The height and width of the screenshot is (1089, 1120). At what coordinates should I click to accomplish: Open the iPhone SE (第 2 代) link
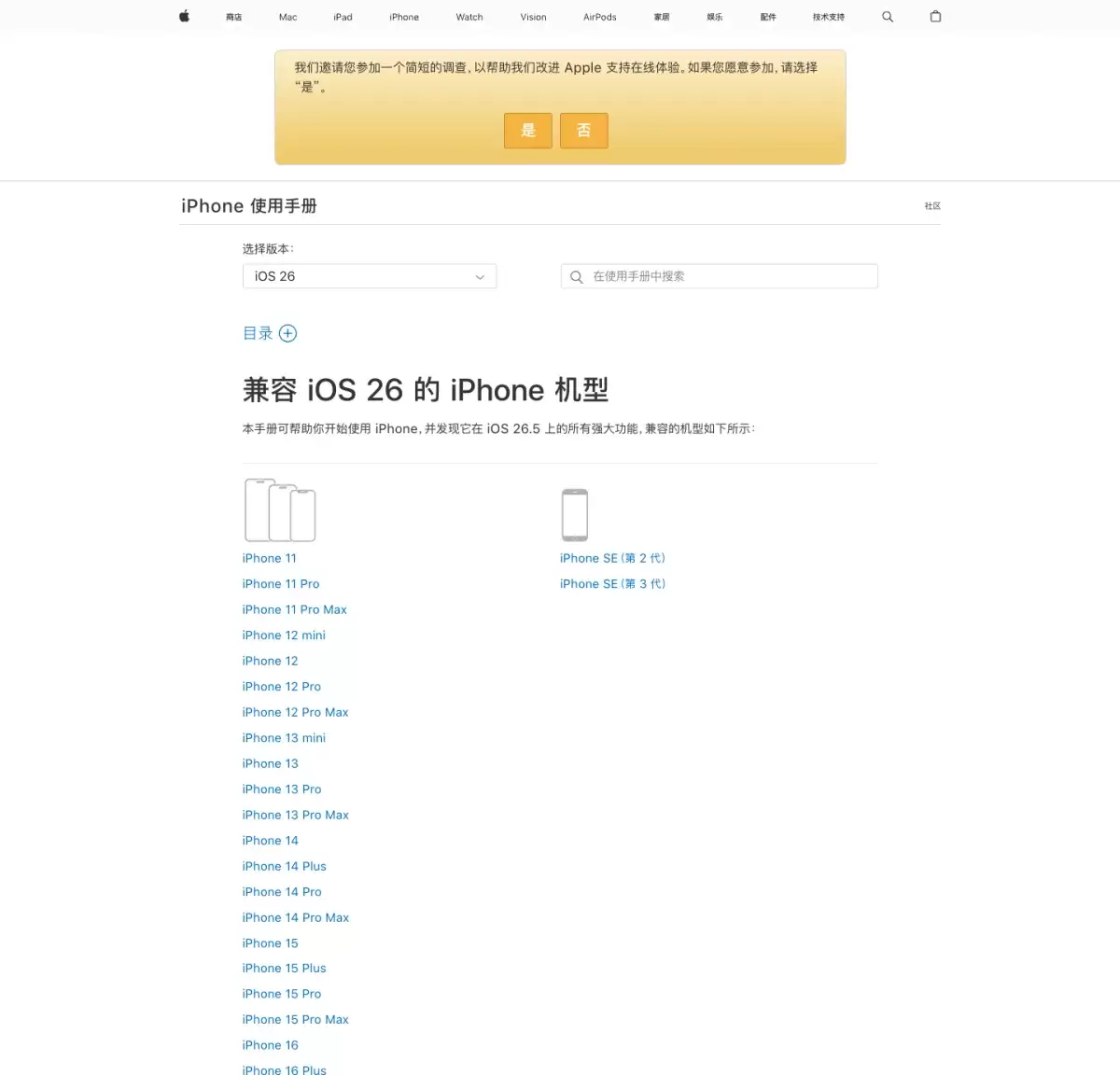[613, 558]
